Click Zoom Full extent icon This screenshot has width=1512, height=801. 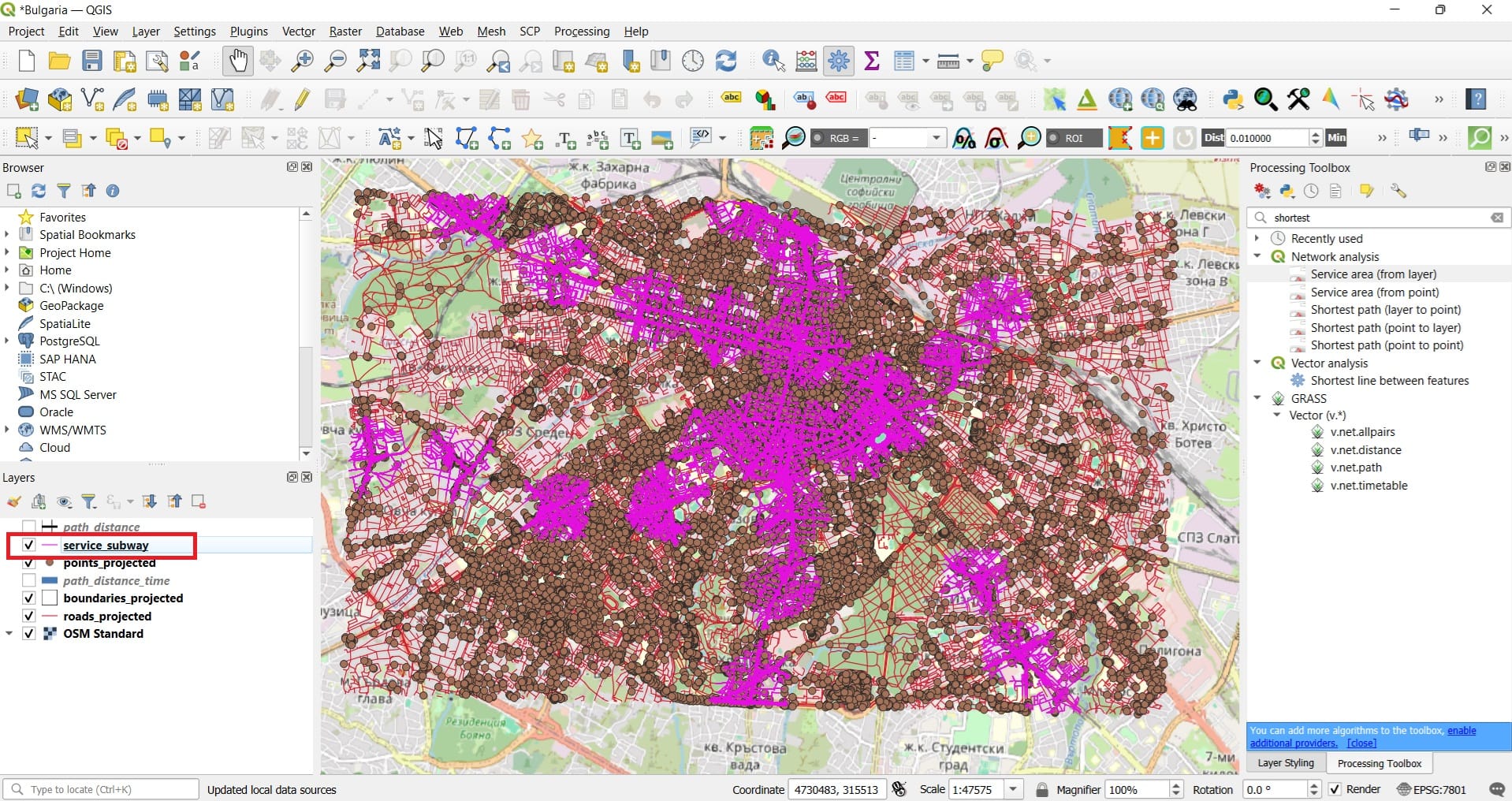(x=368, y=61)
